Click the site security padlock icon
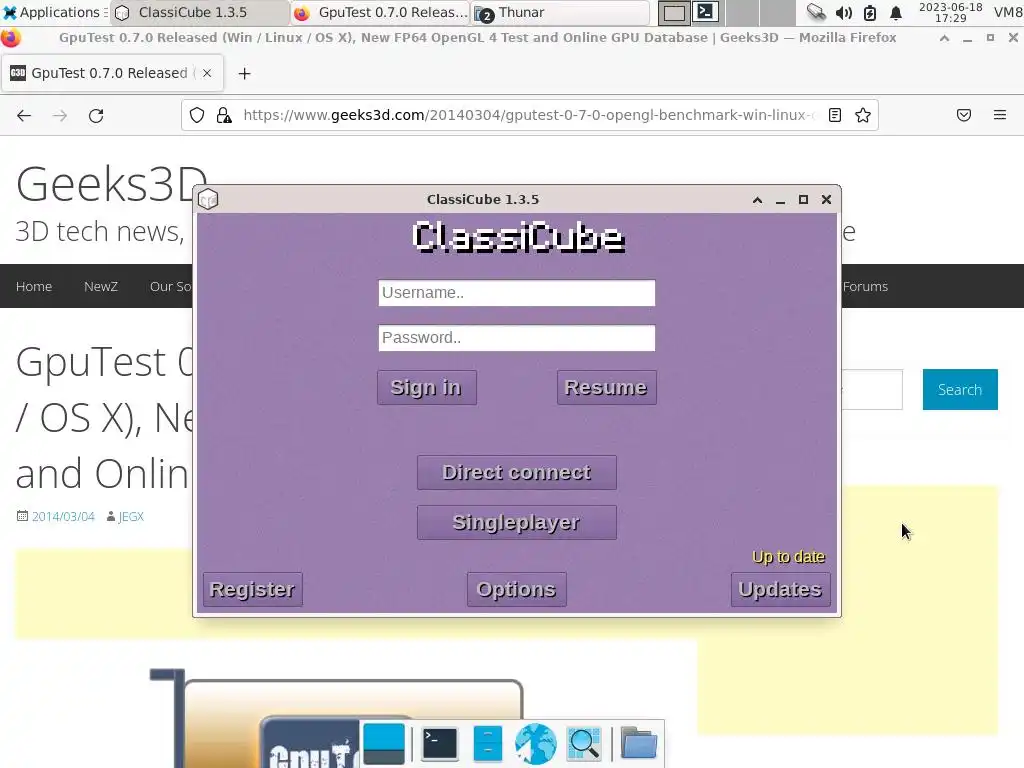Screen dimensions: 1024x768 [224, 116]
